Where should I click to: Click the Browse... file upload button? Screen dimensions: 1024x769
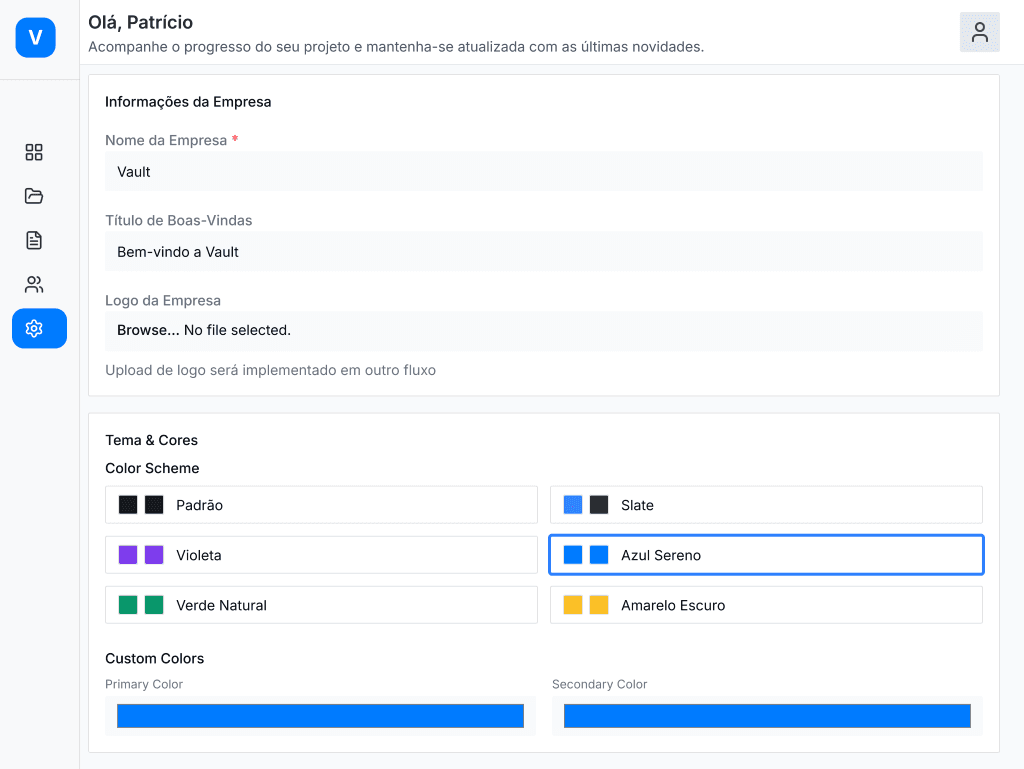[148, 330]
